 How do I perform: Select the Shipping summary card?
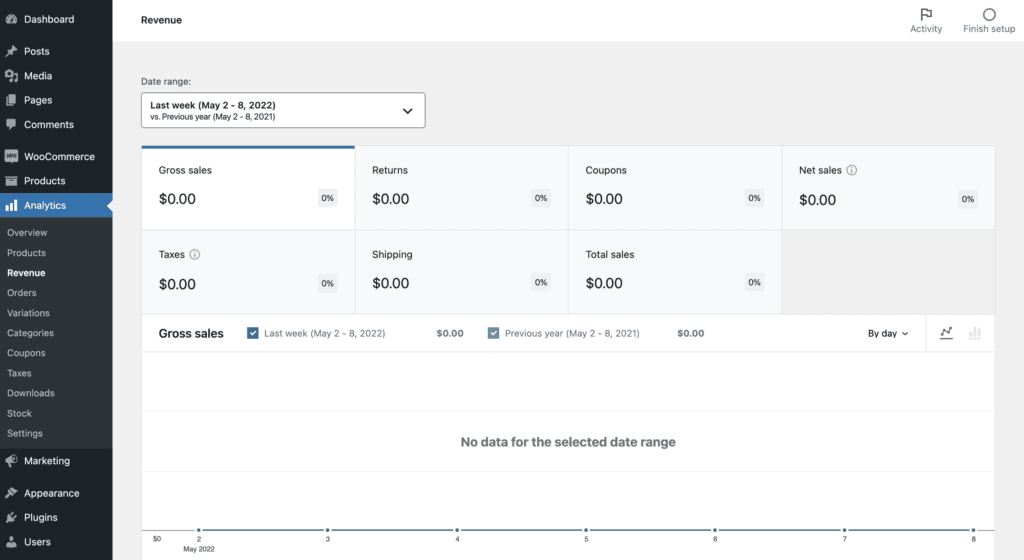[461, 272]
